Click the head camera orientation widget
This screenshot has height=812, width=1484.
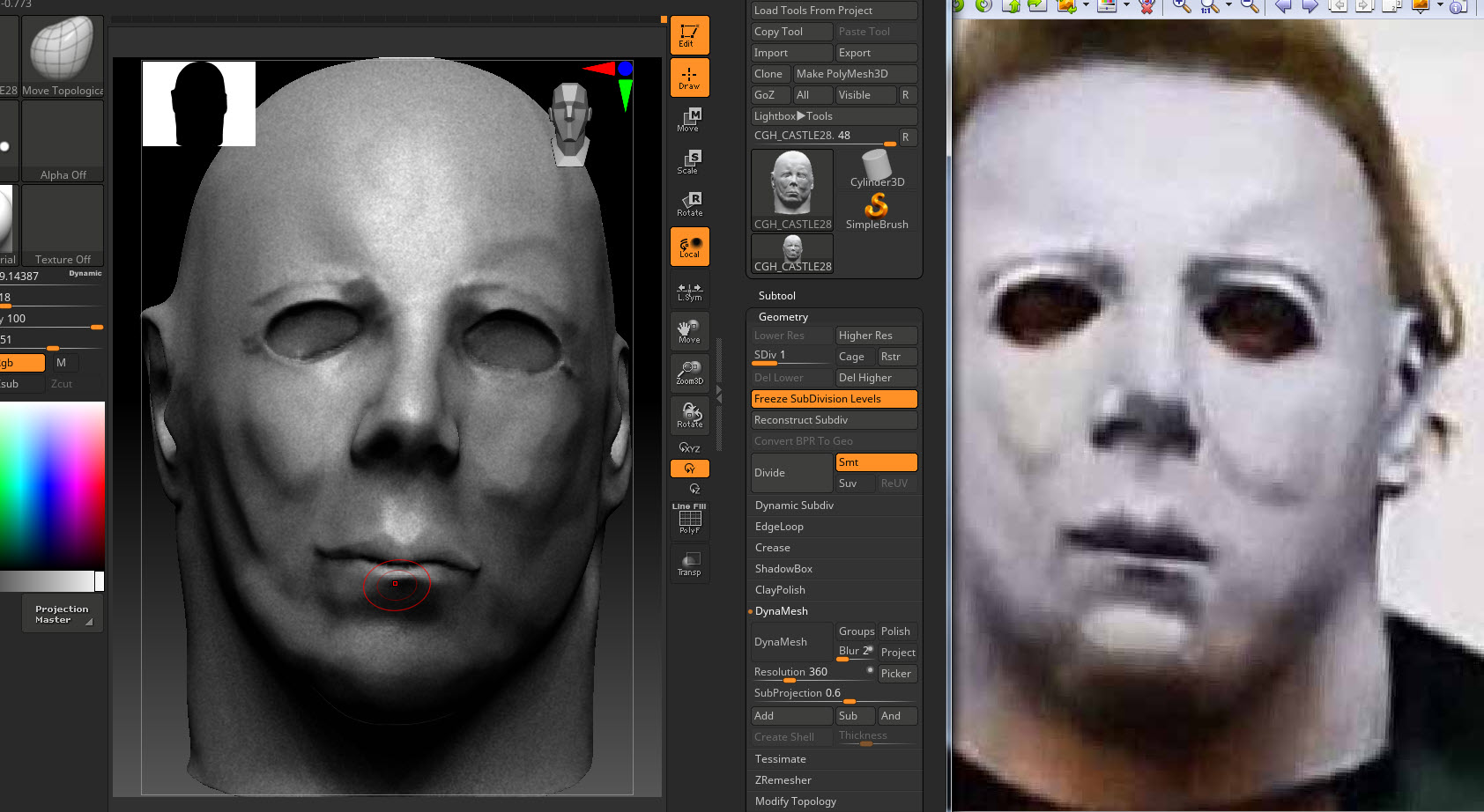point(570,124)
